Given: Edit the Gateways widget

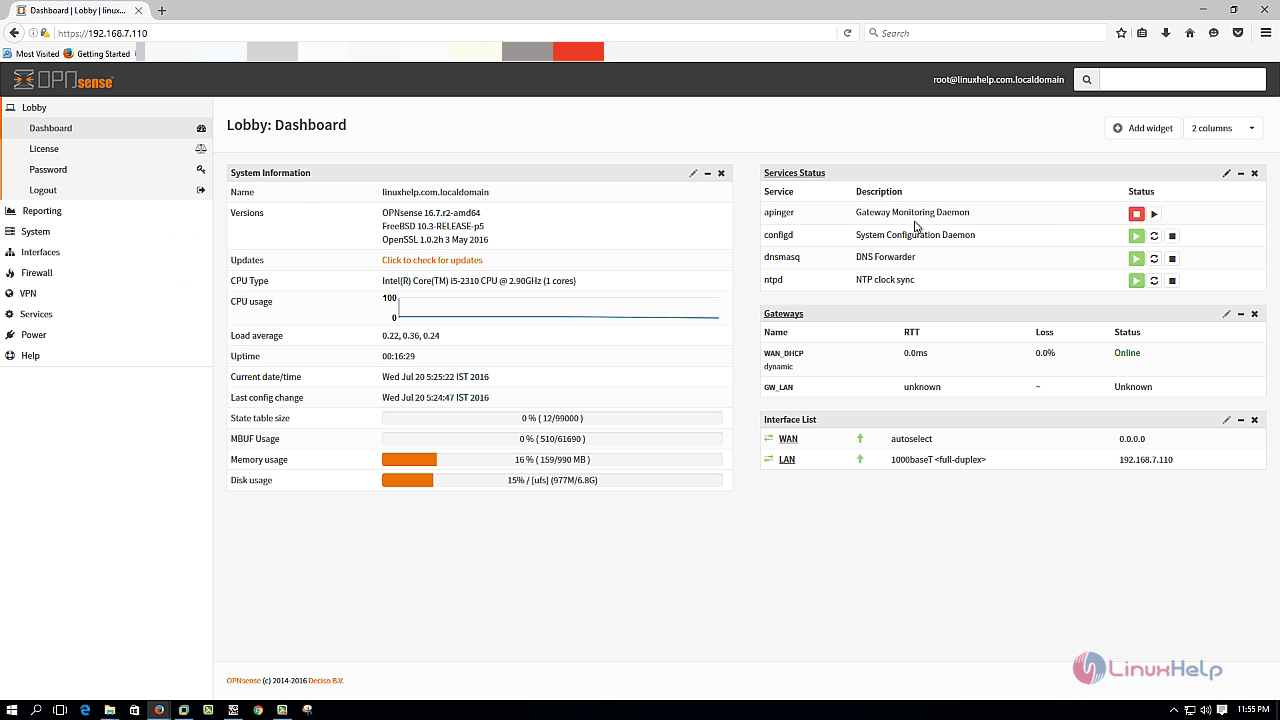Looking at the screenshot, I should tap(1226, 314).
